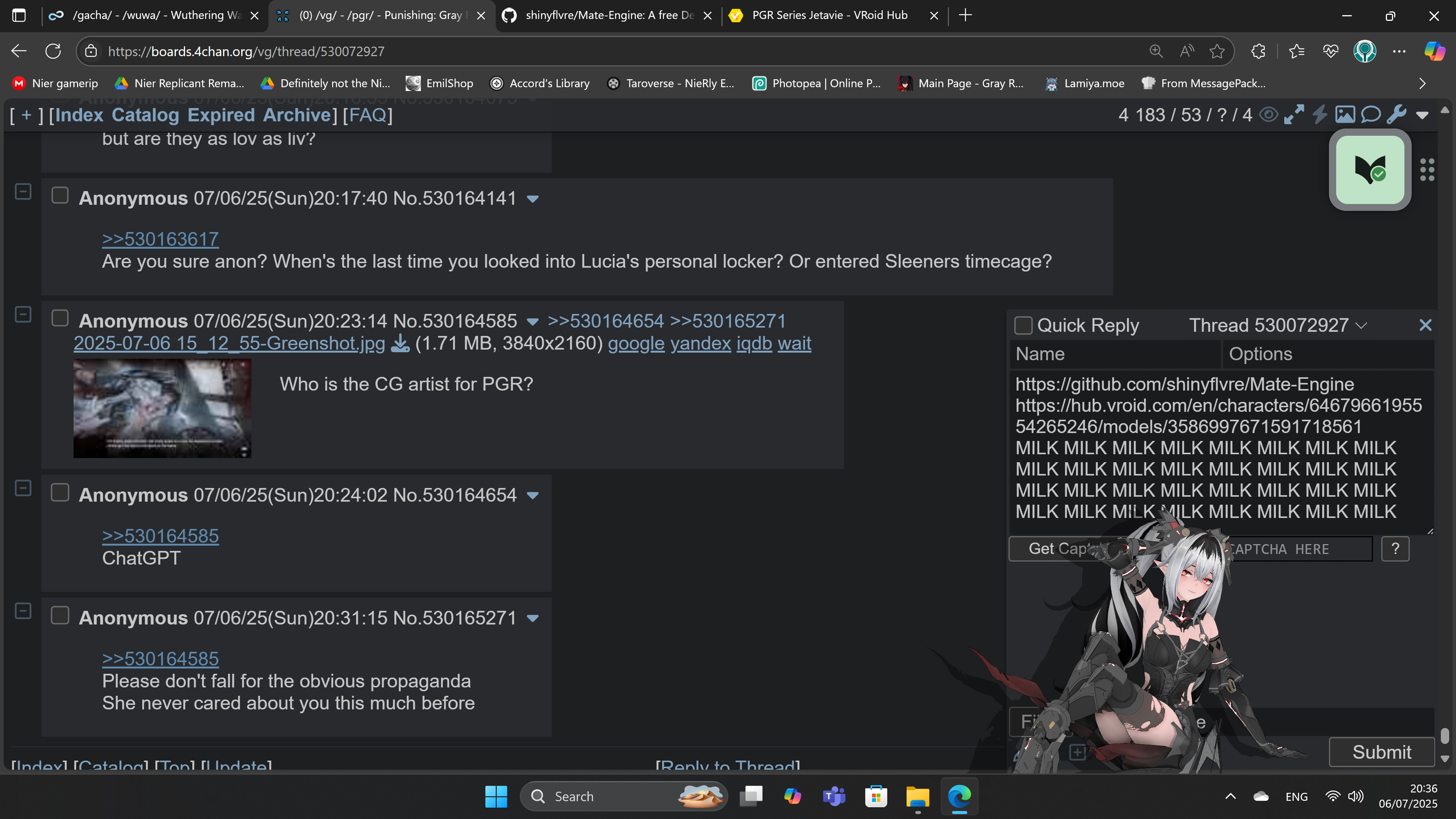Click the grid dots handle beside green badge

(1427, 169)
